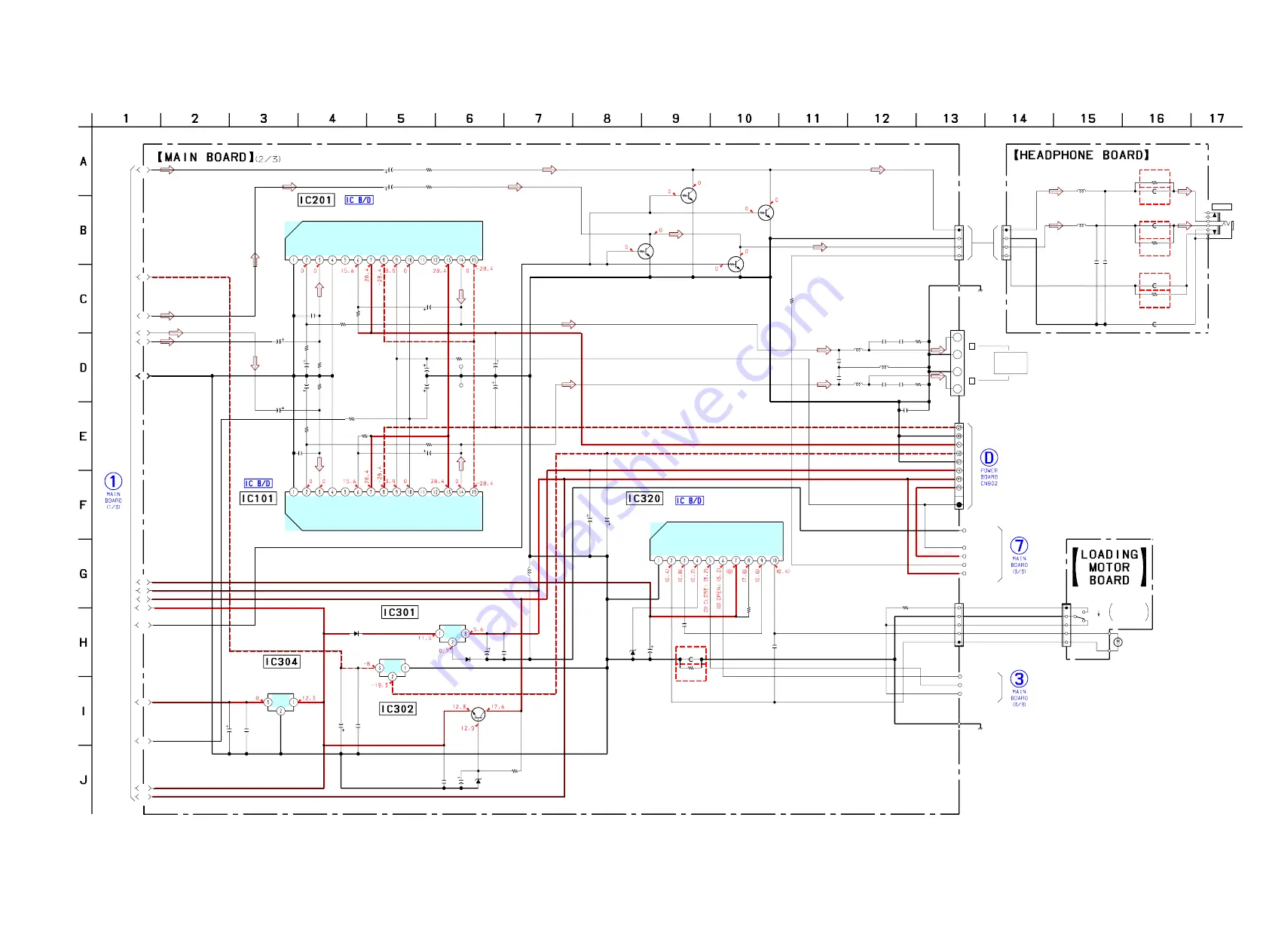1266x952 pixels.
Task: Select the HEADPHONE BOARD title
Action: pyautogui.click(x=1081, y=155)
